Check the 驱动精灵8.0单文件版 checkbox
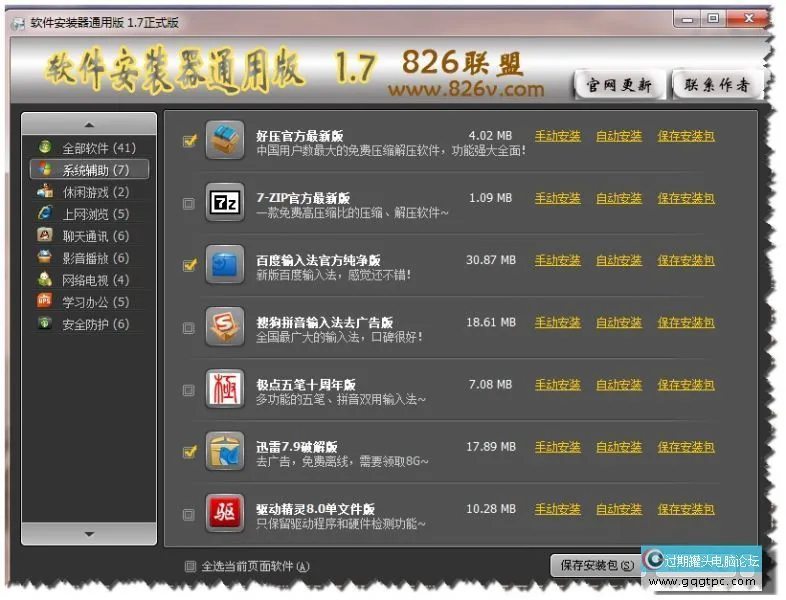Image resolution: width=786 pixels, height=600 pixels. pos(188,514)
